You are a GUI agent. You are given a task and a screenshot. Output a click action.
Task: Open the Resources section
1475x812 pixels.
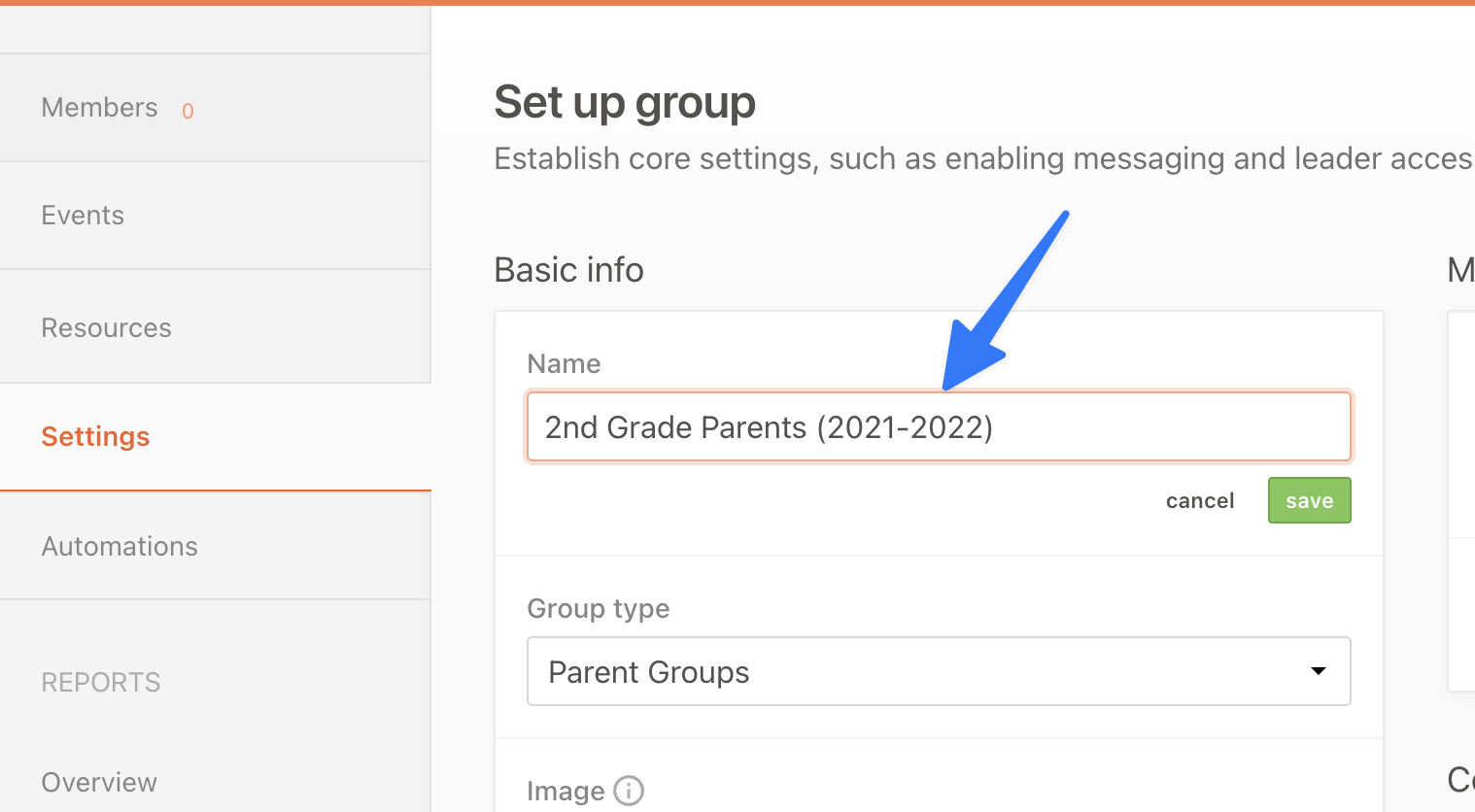click(x=215, y=326)
